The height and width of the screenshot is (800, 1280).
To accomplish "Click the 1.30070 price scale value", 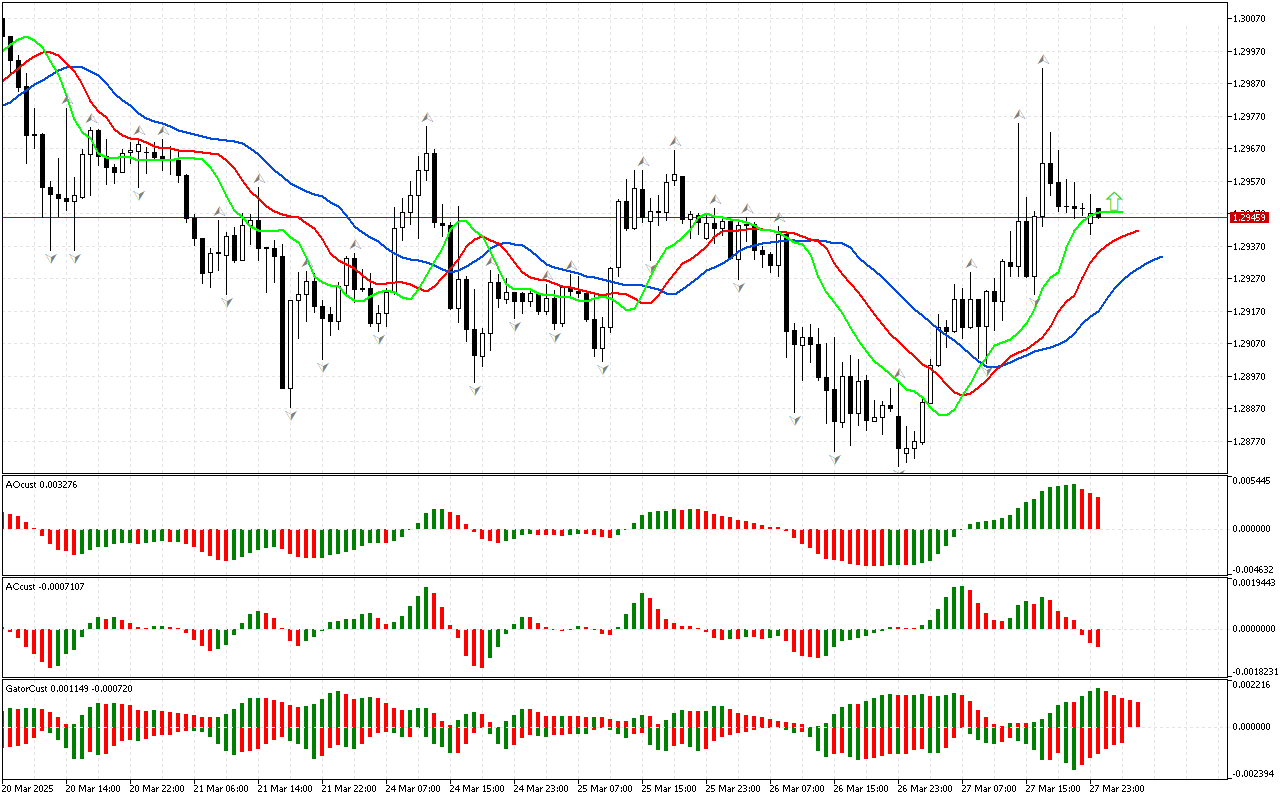I will [1250, 19].
